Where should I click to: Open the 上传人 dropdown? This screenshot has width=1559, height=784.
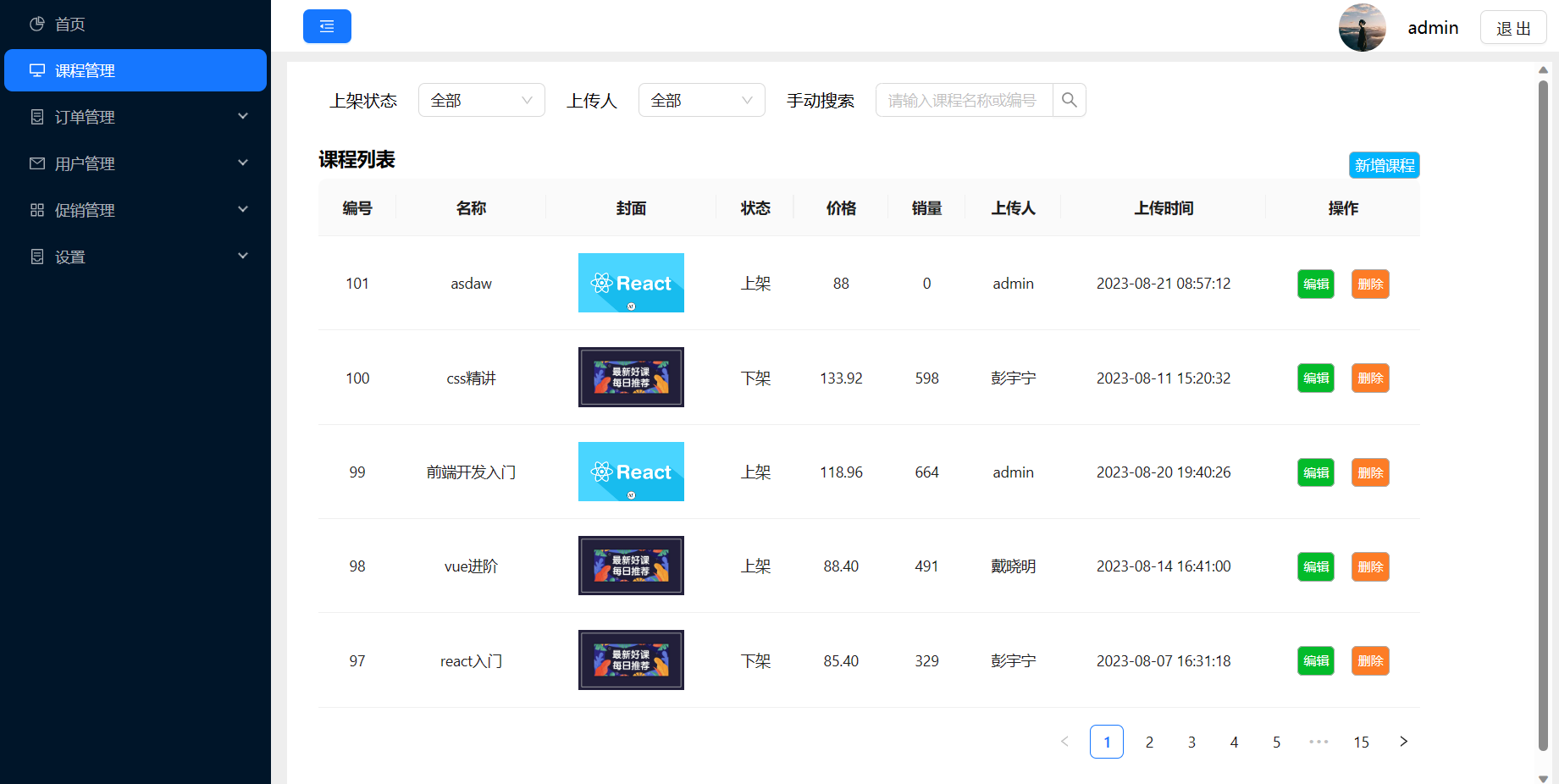[x=702, y=100]
